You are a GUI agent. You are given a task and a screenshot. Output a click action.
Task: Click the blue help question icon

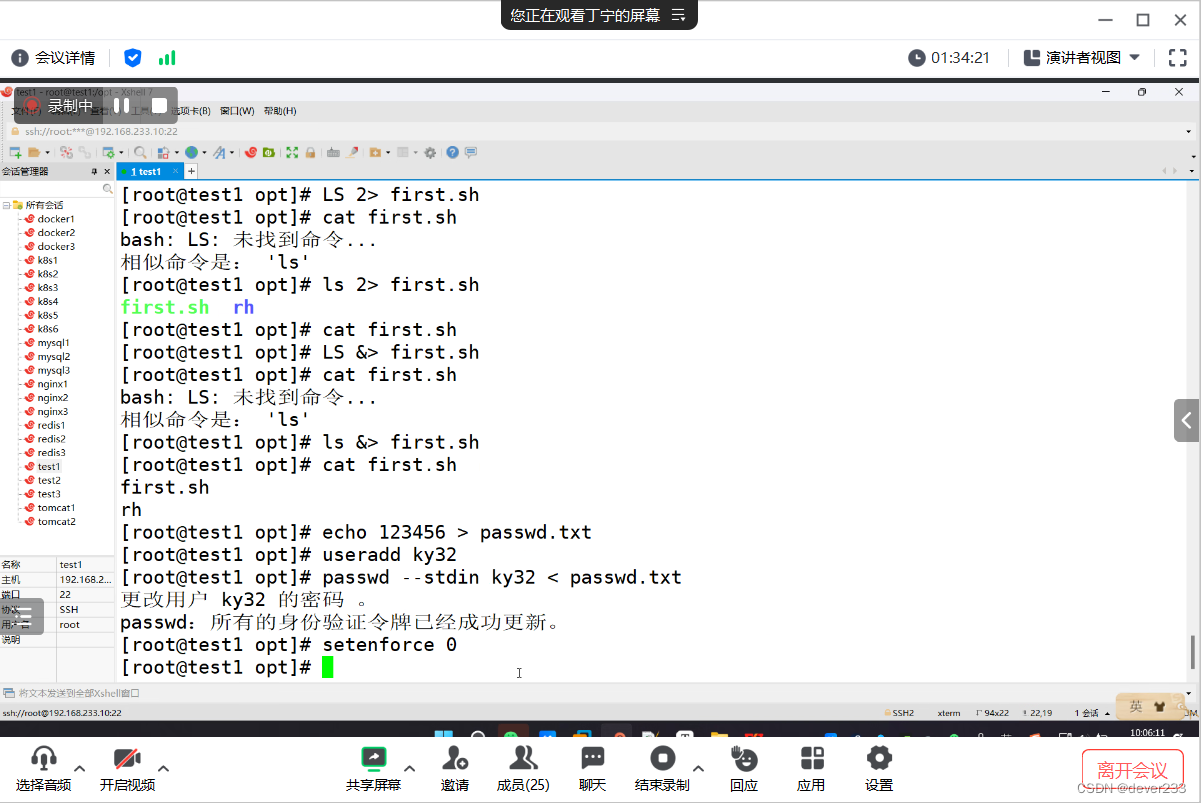(452, 153)
